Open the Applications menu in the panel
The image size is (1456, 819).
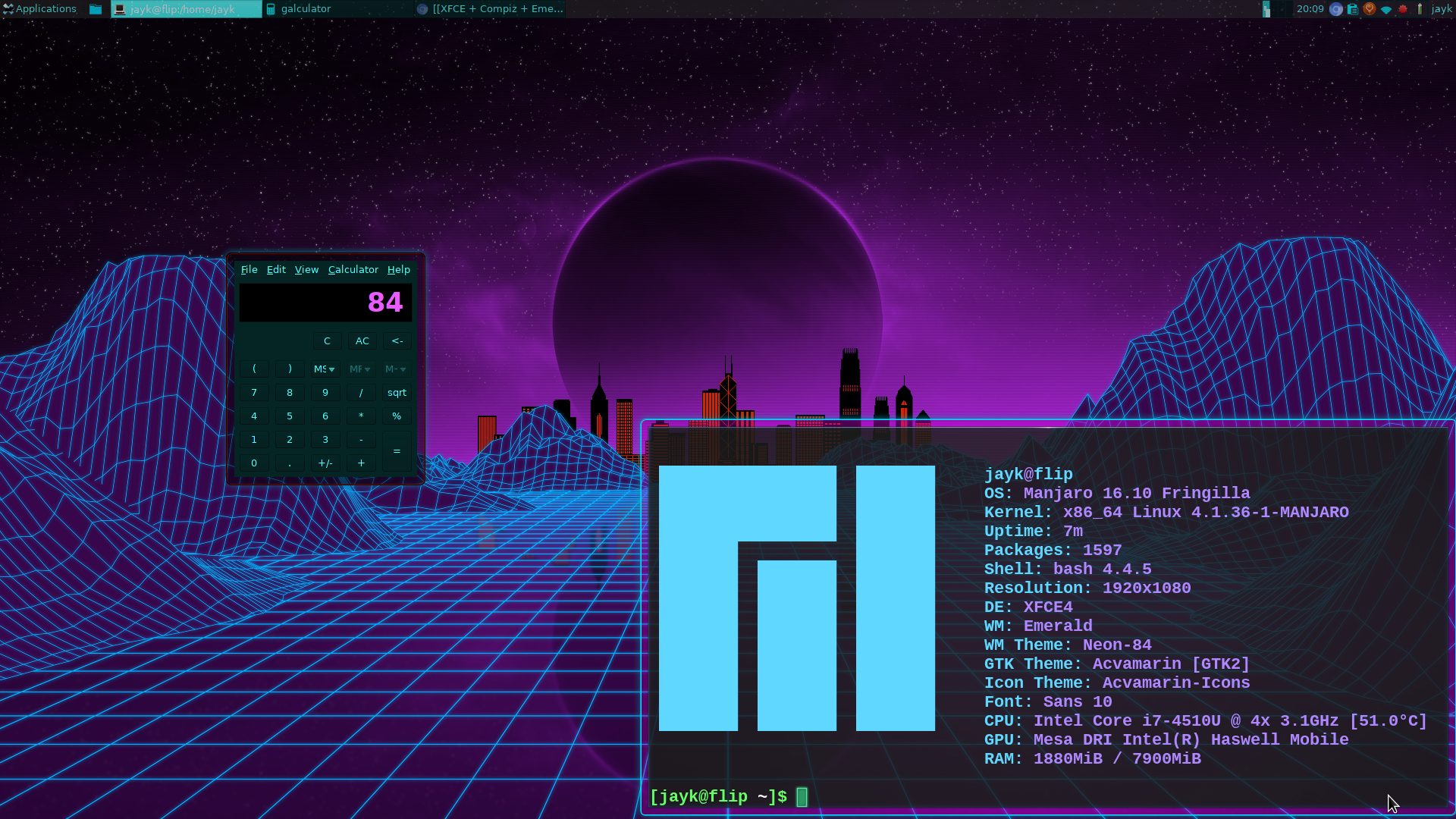39,9
